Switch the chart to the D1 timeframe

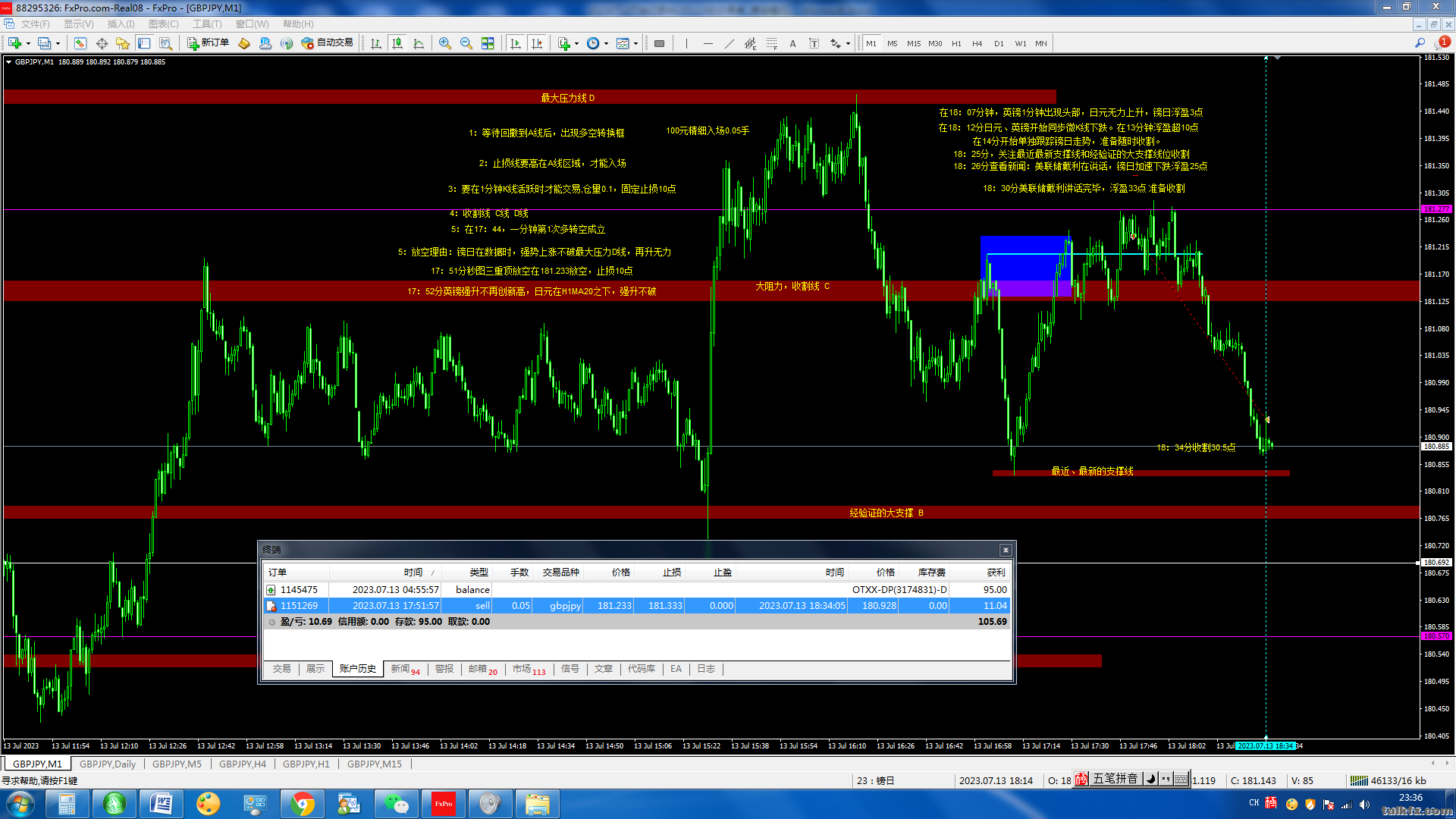point(999,43)
